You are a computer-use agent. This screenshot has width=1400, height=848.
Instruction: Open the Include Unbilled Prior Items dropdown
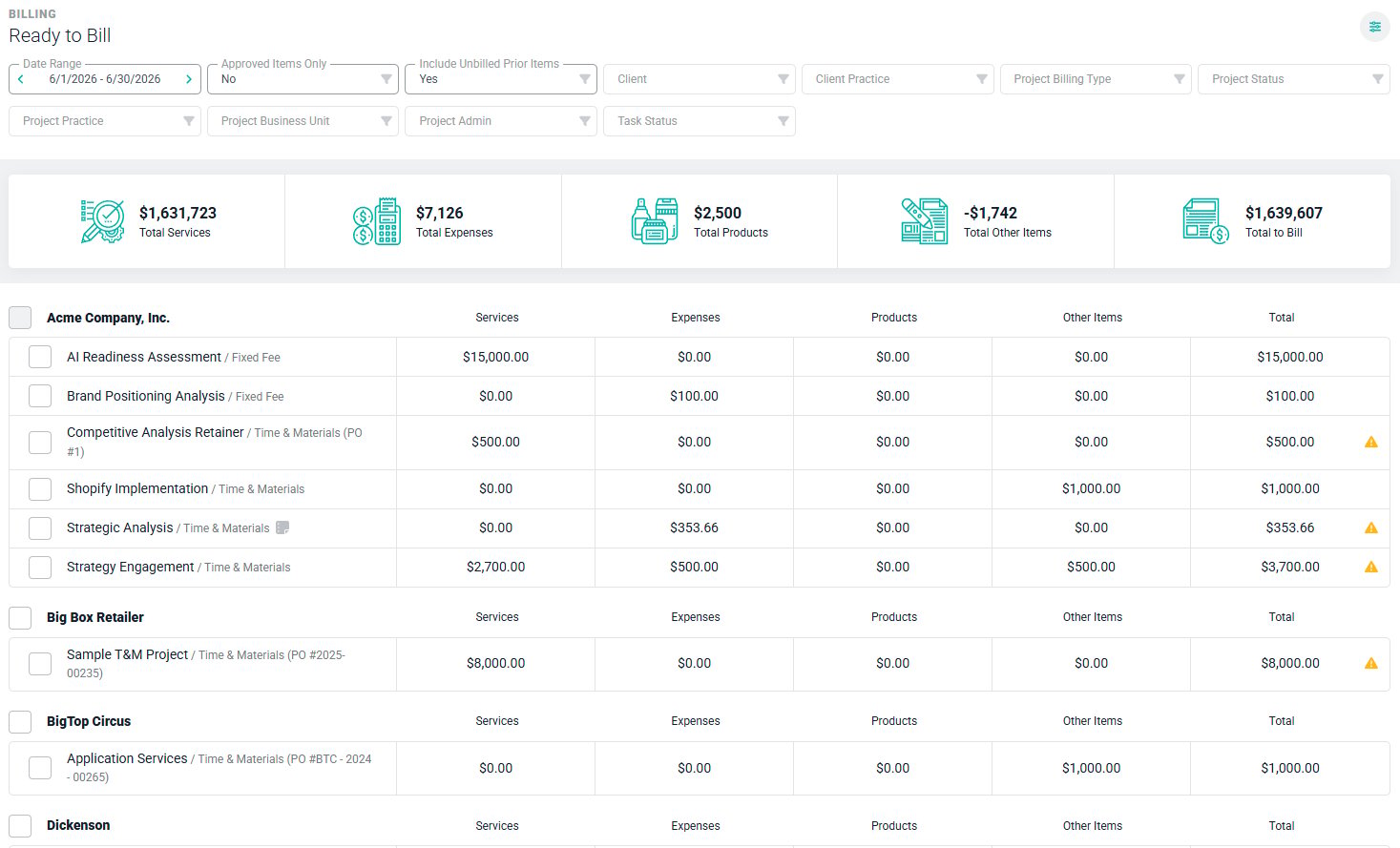click(x=501, y=79)
